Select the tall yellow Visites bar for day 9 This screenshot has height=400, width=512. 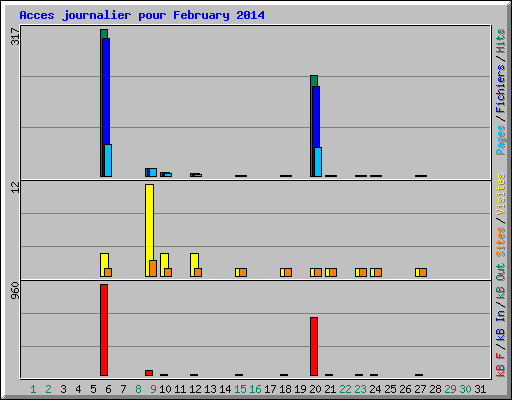tap(149, 230)
